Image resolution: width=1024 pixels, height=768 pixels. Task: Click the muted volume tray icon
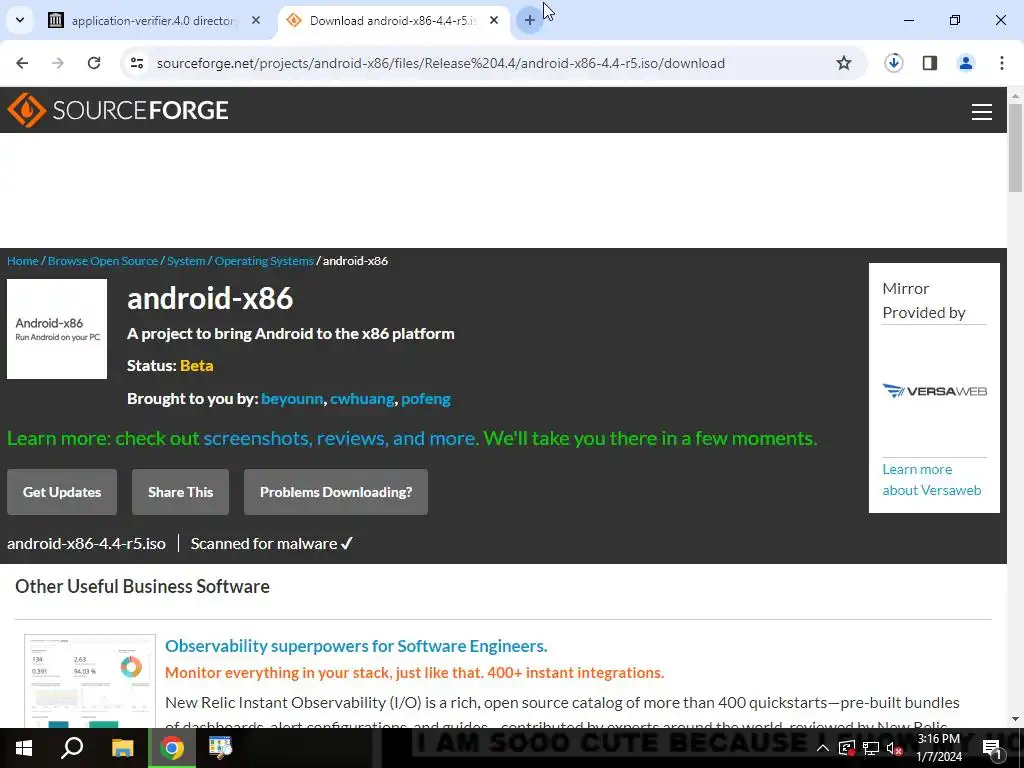click(895, 748)
